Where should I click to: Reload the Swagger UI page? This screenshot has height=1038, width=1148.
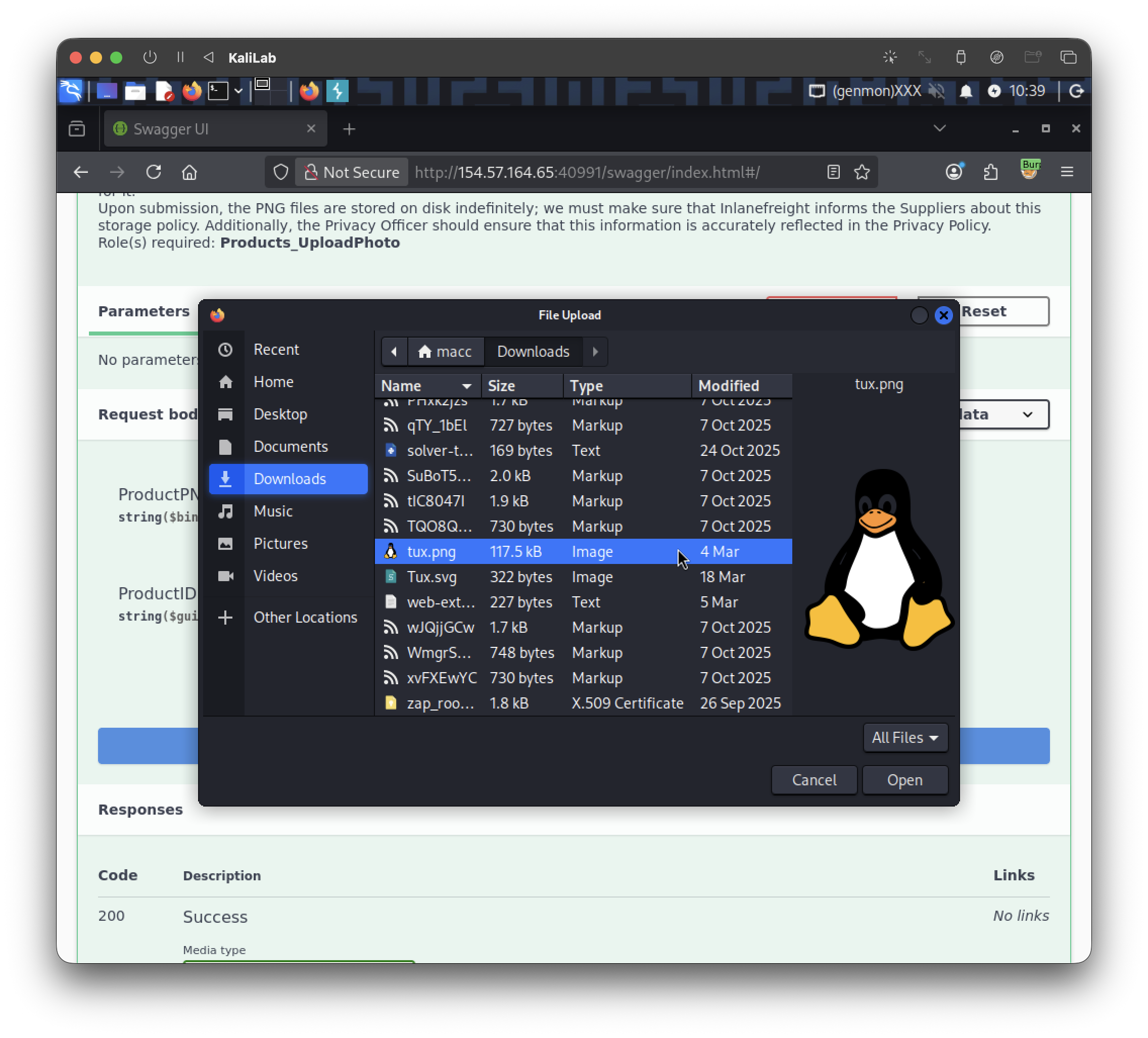click(154, 172)
